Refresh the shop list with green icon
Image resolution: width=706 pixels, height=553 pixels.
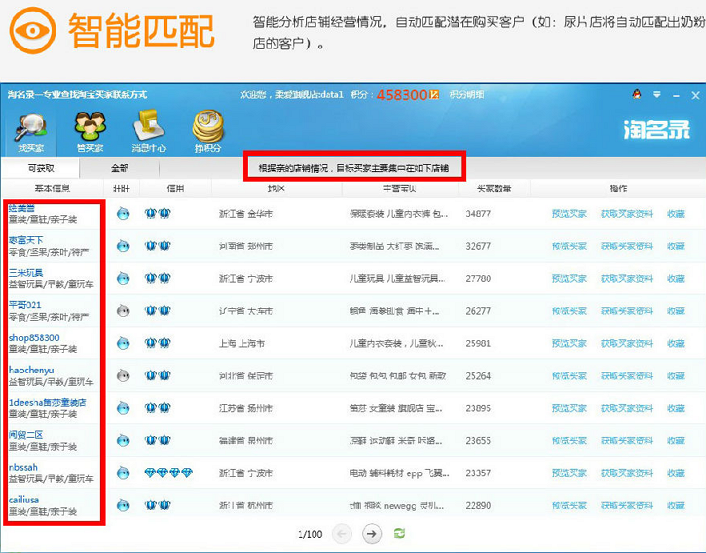pyautogui.click(x=399, y=534)
